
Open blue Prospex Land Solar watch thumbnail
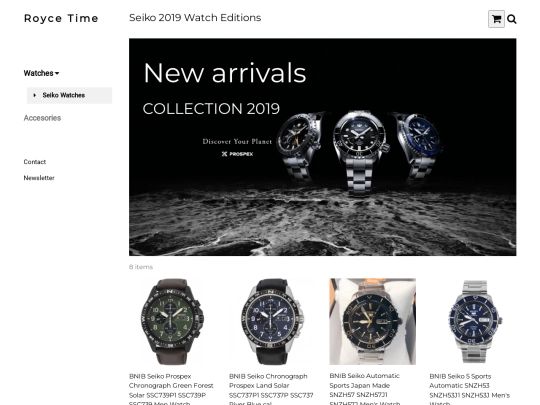(x=272, y=321)
